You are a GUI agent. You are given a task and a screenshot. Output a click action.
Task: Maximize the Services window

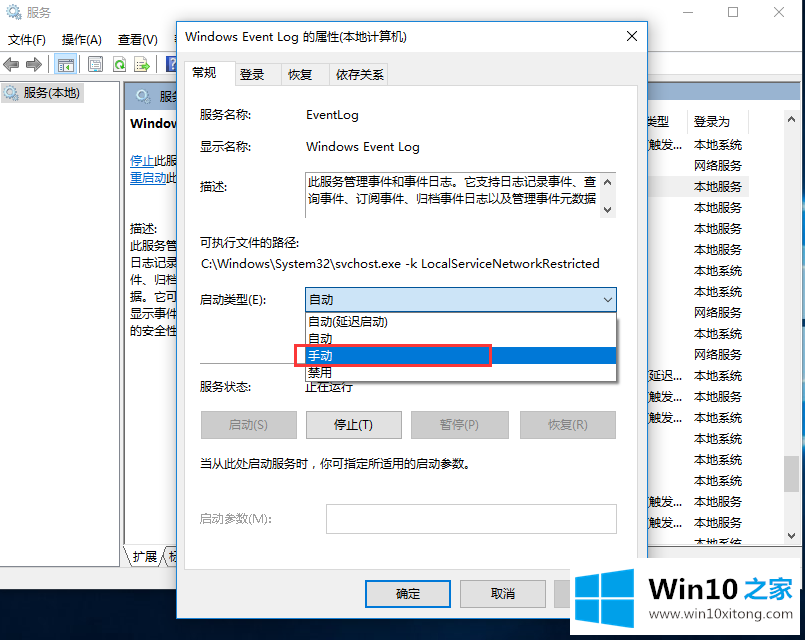click(733, 12)
